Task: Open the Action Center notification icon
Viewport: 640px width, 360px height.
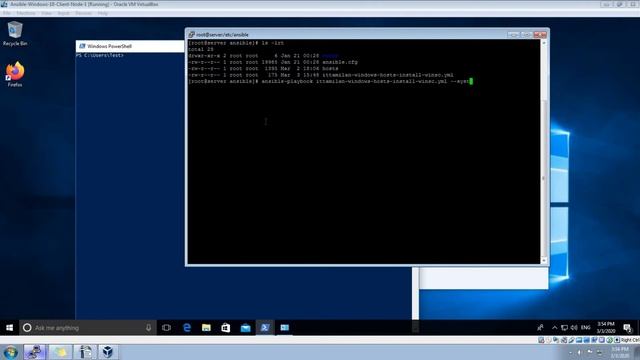Action: point(627,328)
